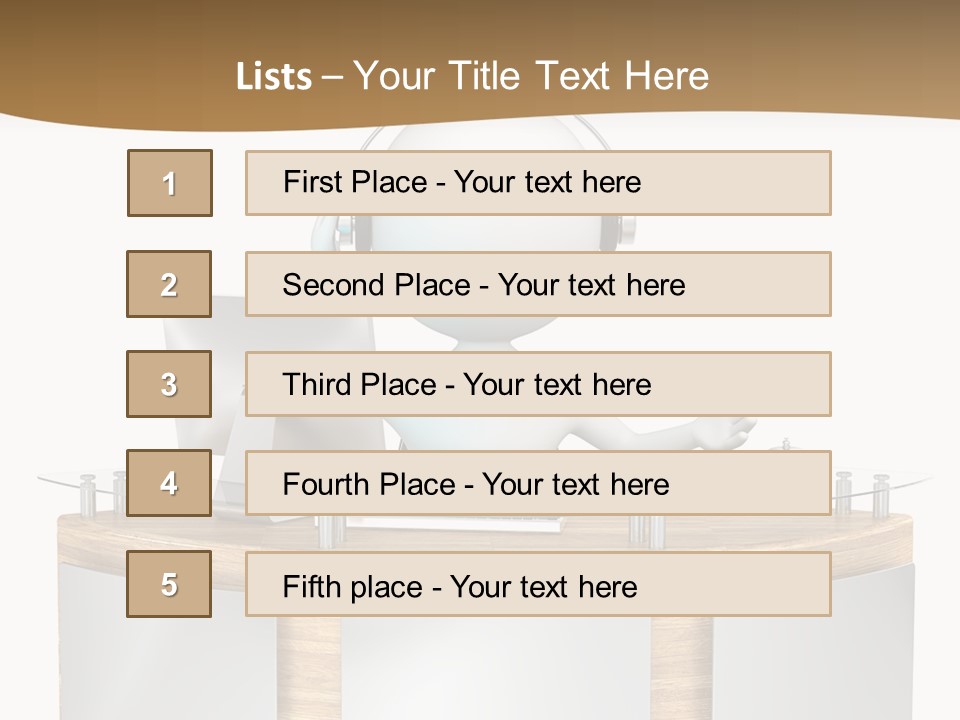Select the number 2 box
Screen dimensions: 960x720
[x=169, y=284]
